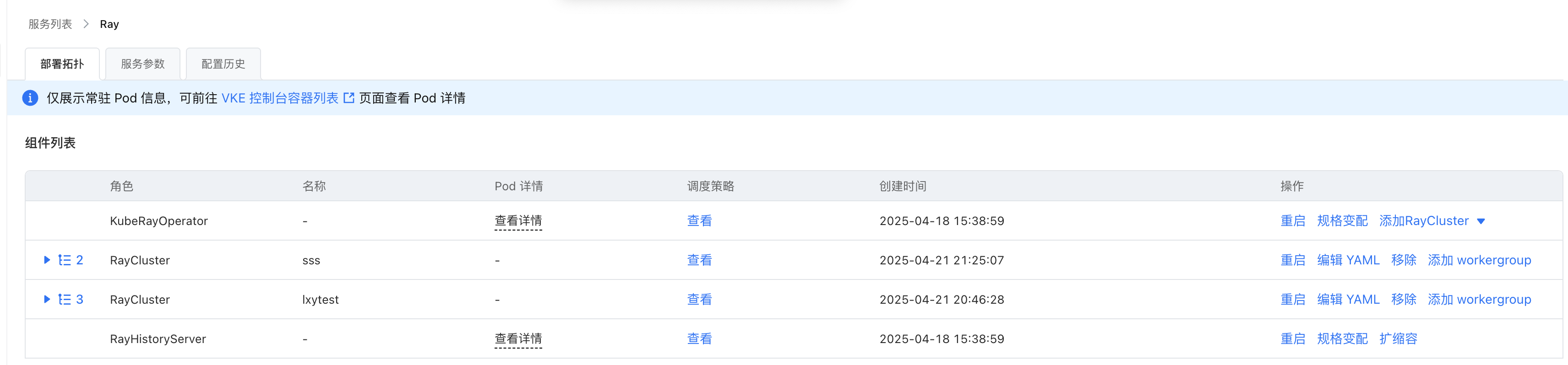Switch to the 部署拓扑 tab
The image size is (1568, 365).
click(x=62, y=64)
